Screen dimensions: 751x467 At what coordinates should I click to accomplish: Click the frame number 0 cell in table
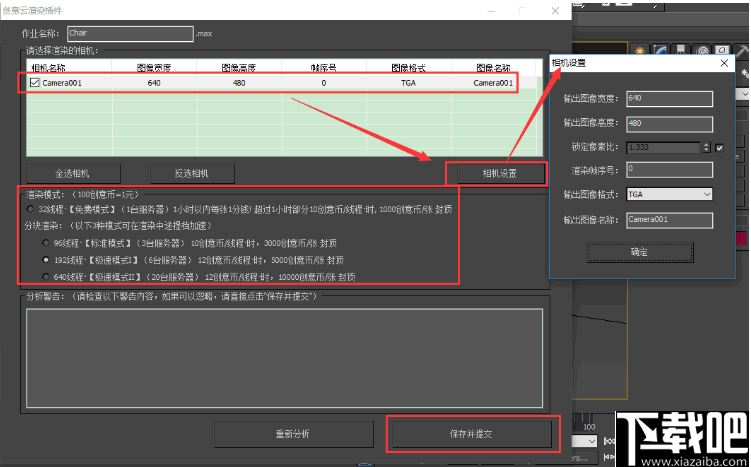coord(324,83)
